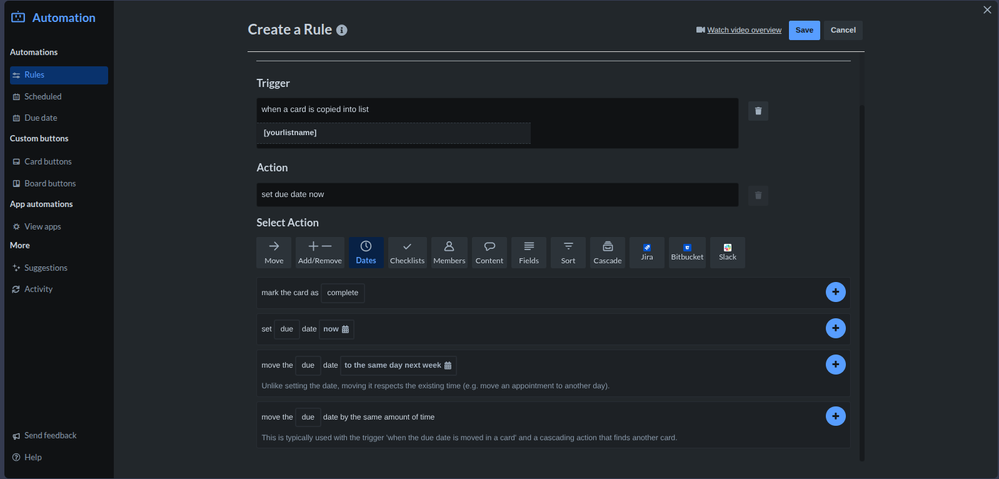Select the Dates action category
This screenshot has width=999, height=479.
[x=366, y=252]
